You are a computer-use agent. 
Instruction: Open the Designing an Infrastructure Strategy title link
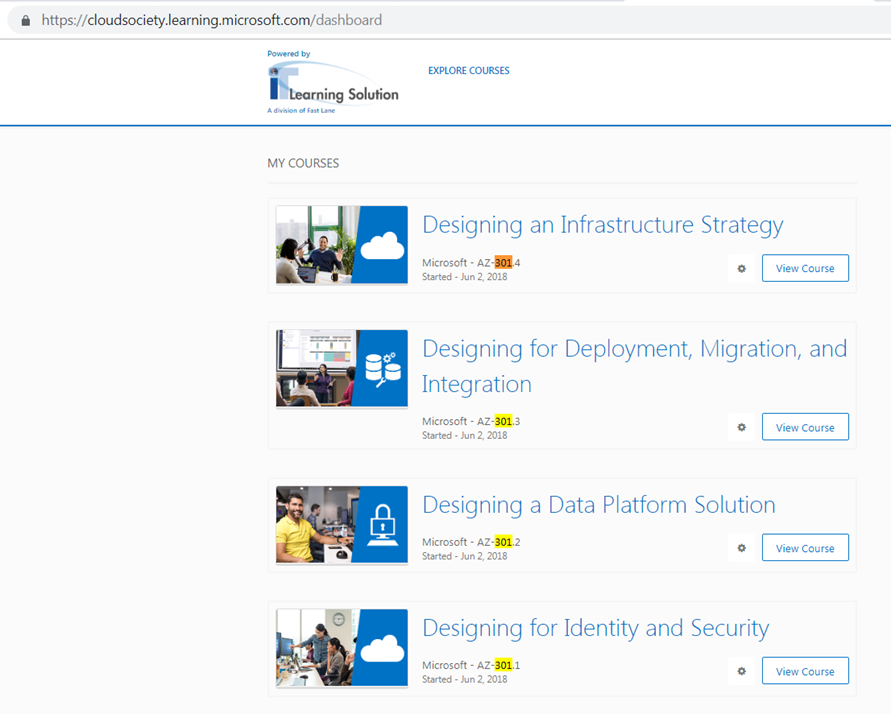(x=602, y=225)
